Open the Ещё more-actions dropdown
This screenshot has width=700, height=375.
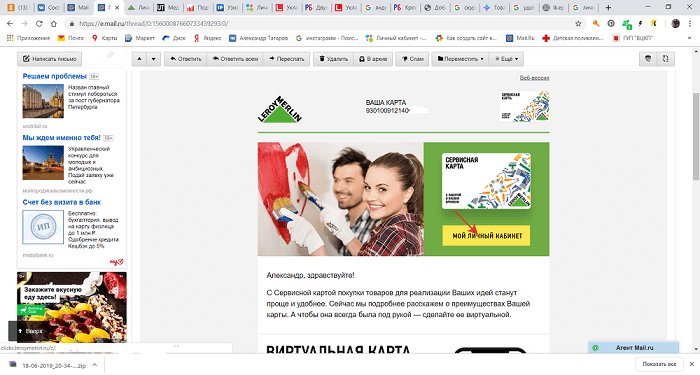506,58
